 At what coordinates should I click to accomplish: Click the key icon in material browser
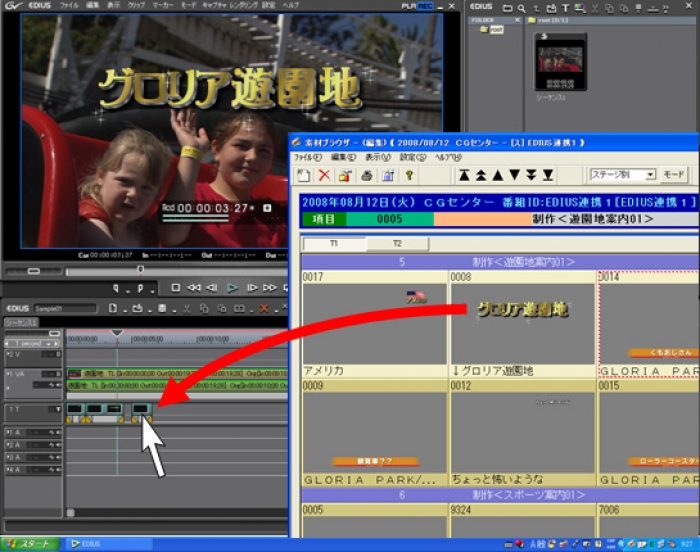tap(409, 175)
